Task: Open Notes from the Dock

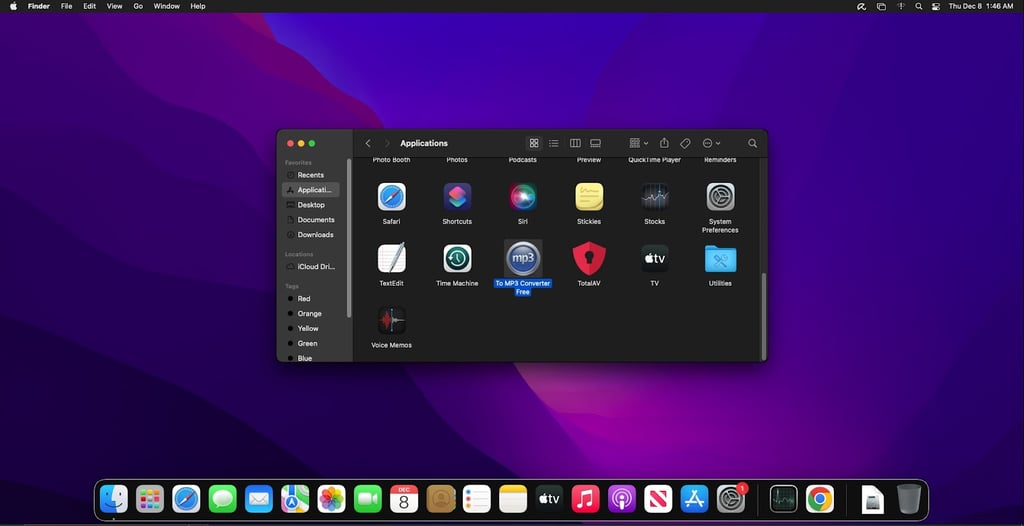Action: (x=513, y=500)
